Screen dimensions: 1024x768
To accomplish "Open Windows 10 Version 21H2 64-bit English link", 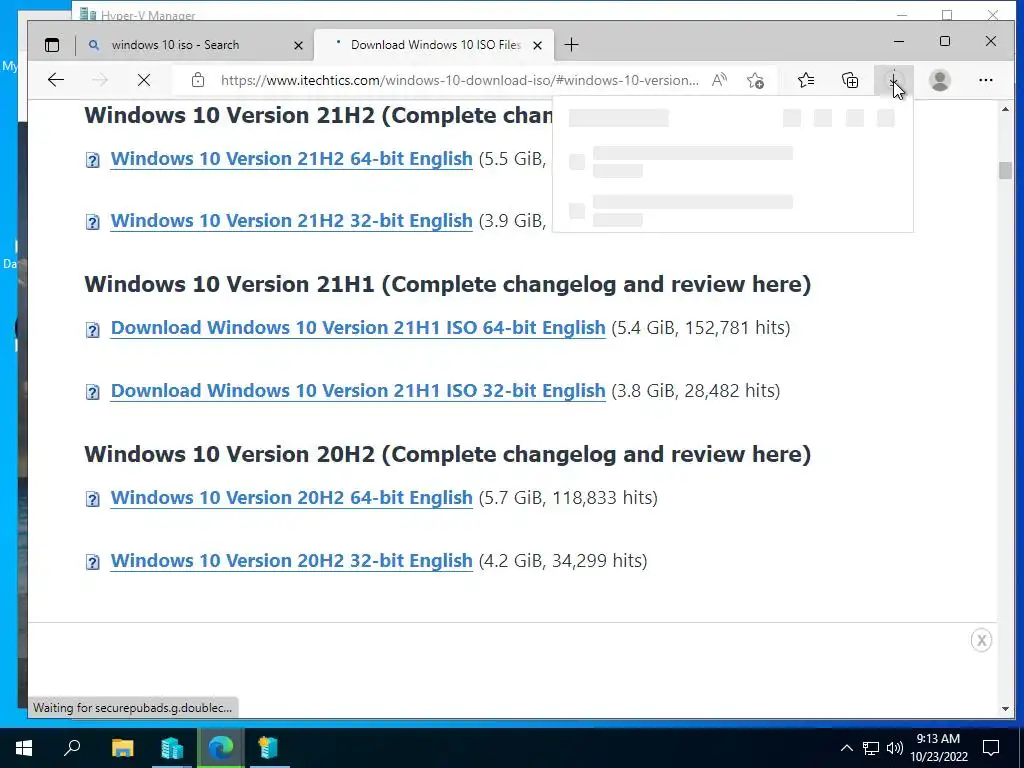I will 291,159.
